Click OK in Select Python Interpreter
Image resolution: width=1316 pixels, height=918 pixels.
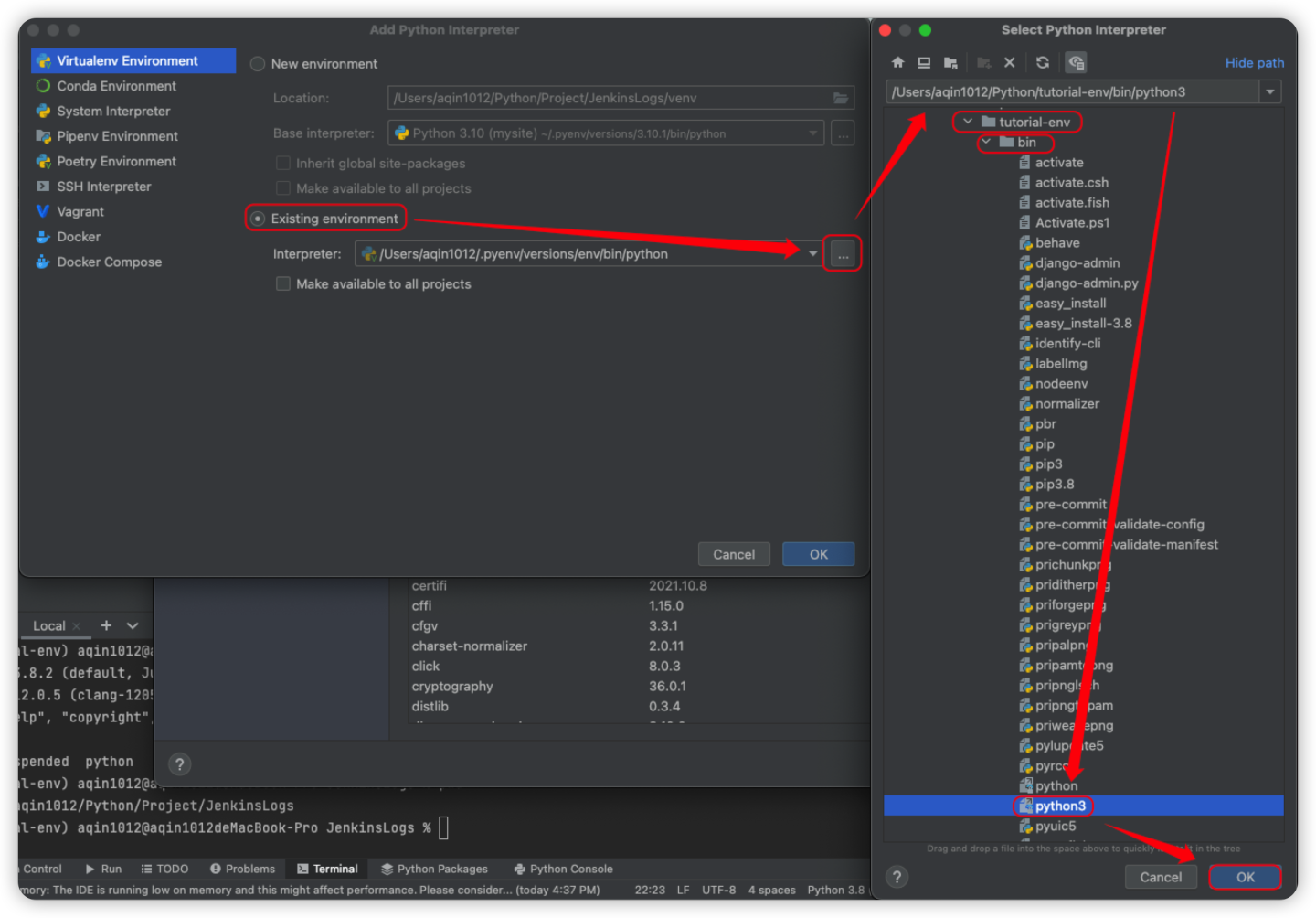(x=1246, y=877)
